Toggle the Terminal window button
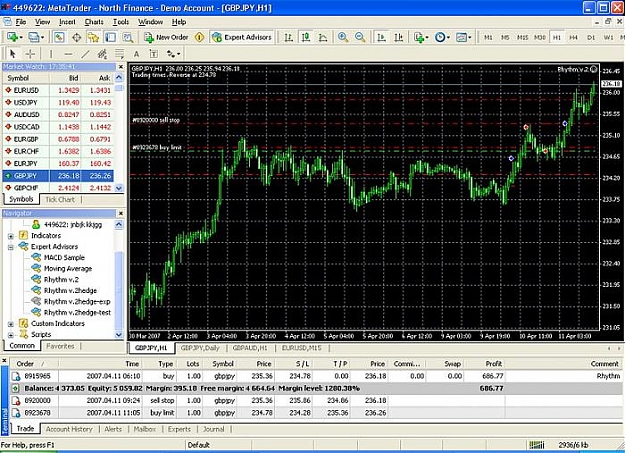Viewport: 625px width, 453px height. 110,37
